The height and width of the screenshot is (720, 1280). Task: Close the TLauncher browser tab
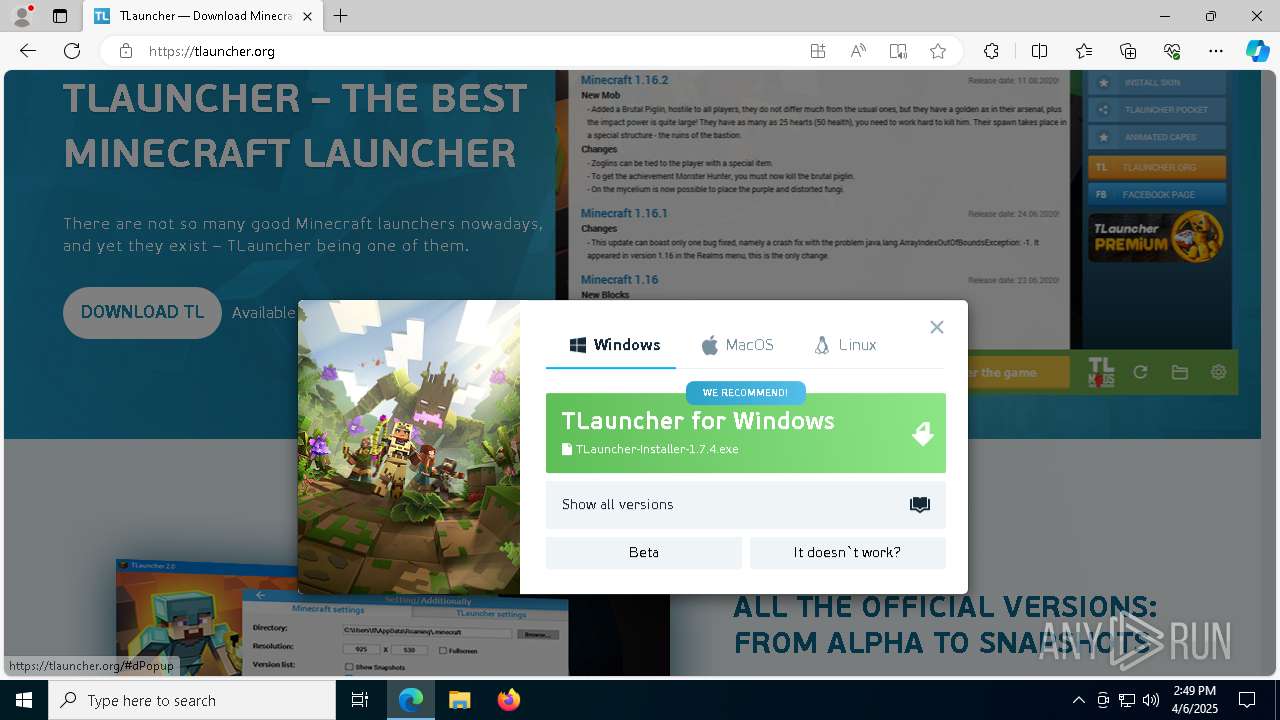307,16
